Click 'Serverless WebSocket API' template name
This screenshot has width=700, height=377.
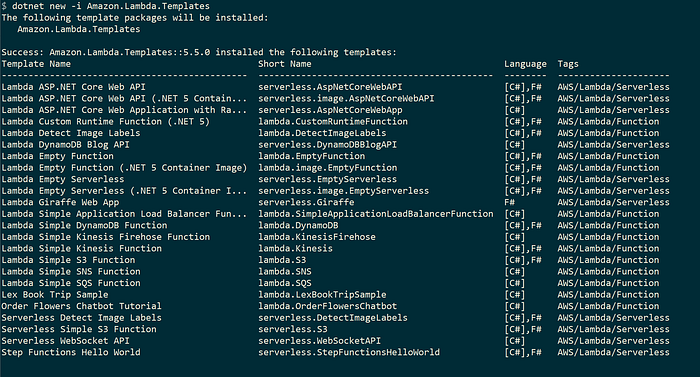(65, 341)
